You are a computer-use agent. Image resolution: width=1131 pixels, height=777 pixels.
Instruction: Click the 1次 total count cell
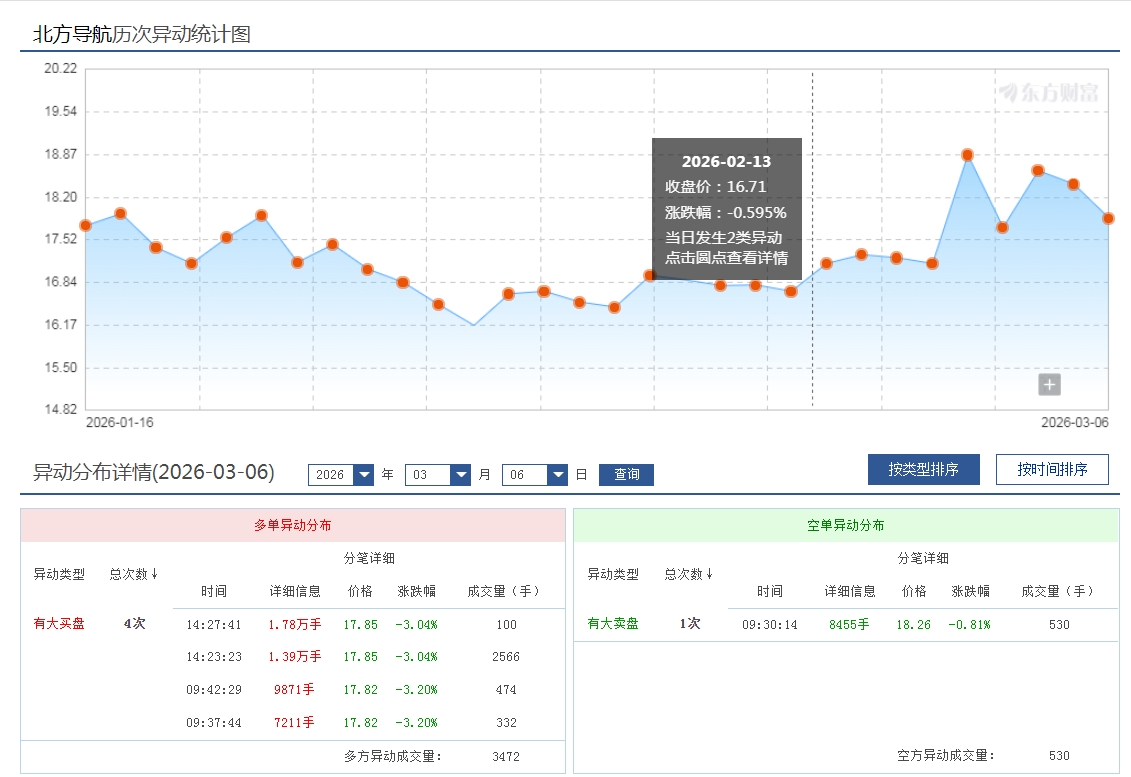click(690, 623)
